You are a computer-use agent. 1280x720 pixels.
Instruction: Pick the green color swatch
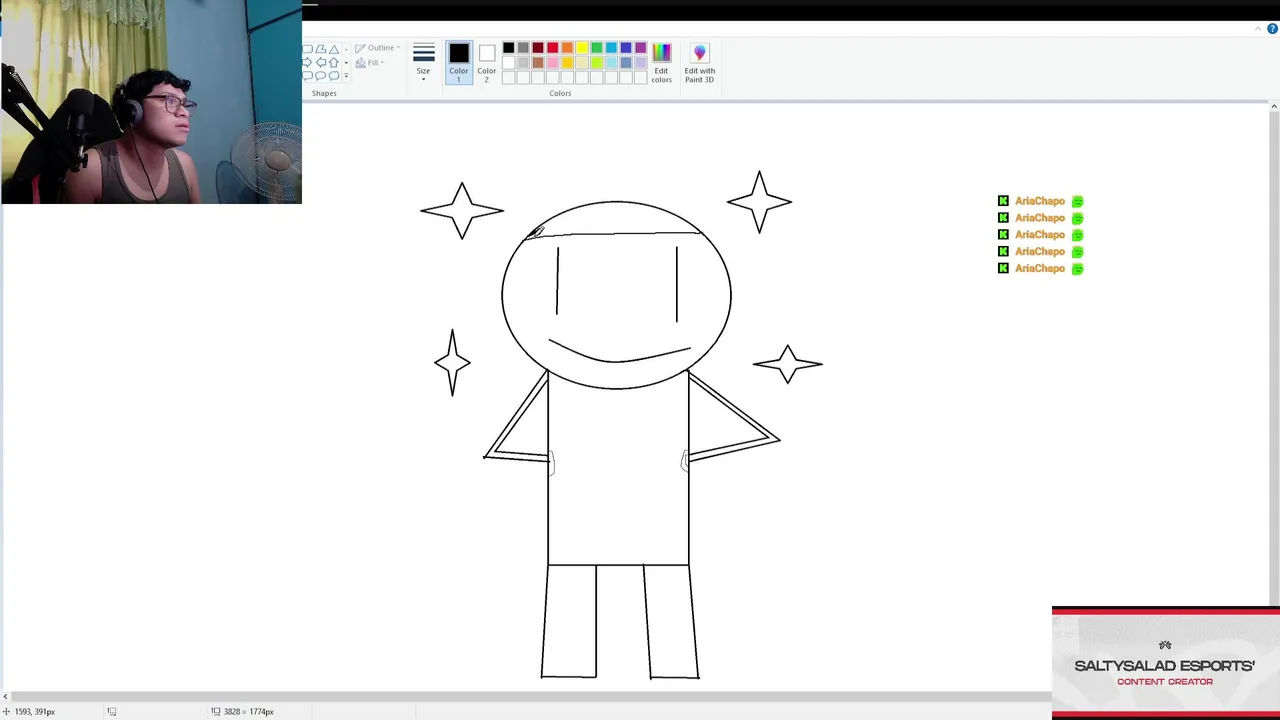(597, 48)
